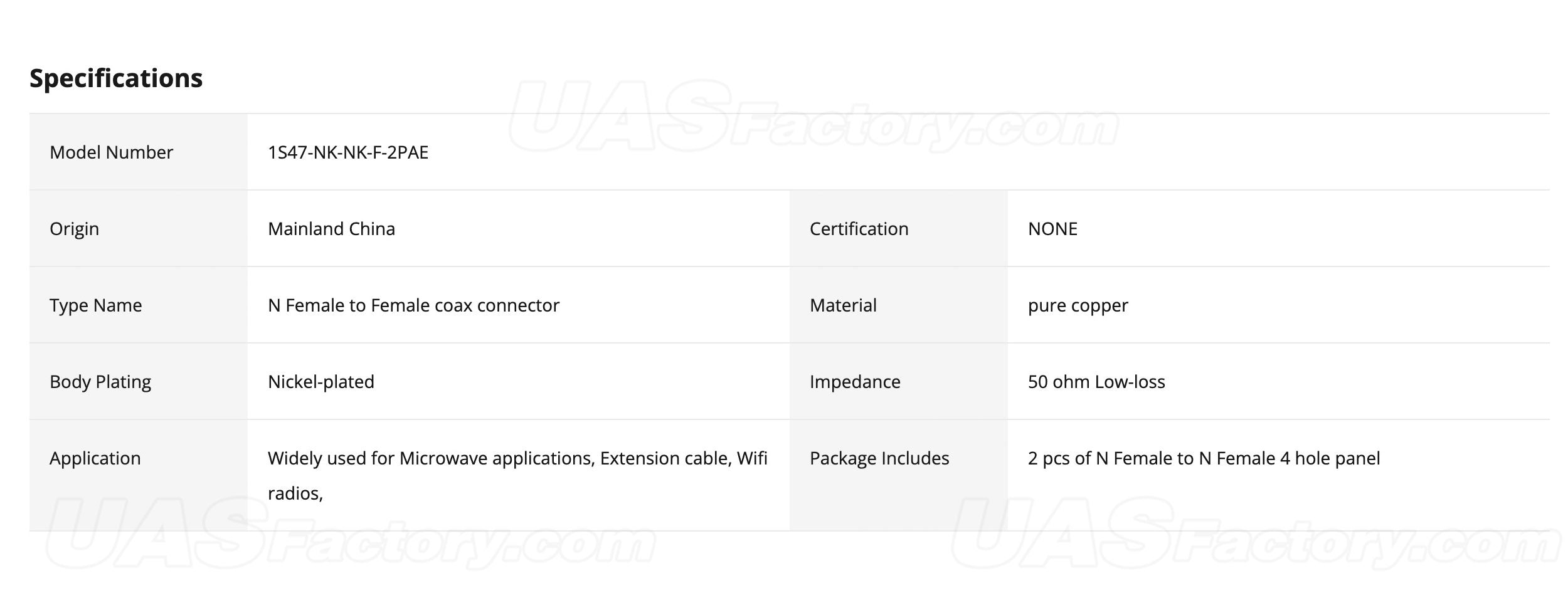The image size is (1568, 593).
Task: Click the 2 pcs of N Female value
Action: (x=1204, y=459)
